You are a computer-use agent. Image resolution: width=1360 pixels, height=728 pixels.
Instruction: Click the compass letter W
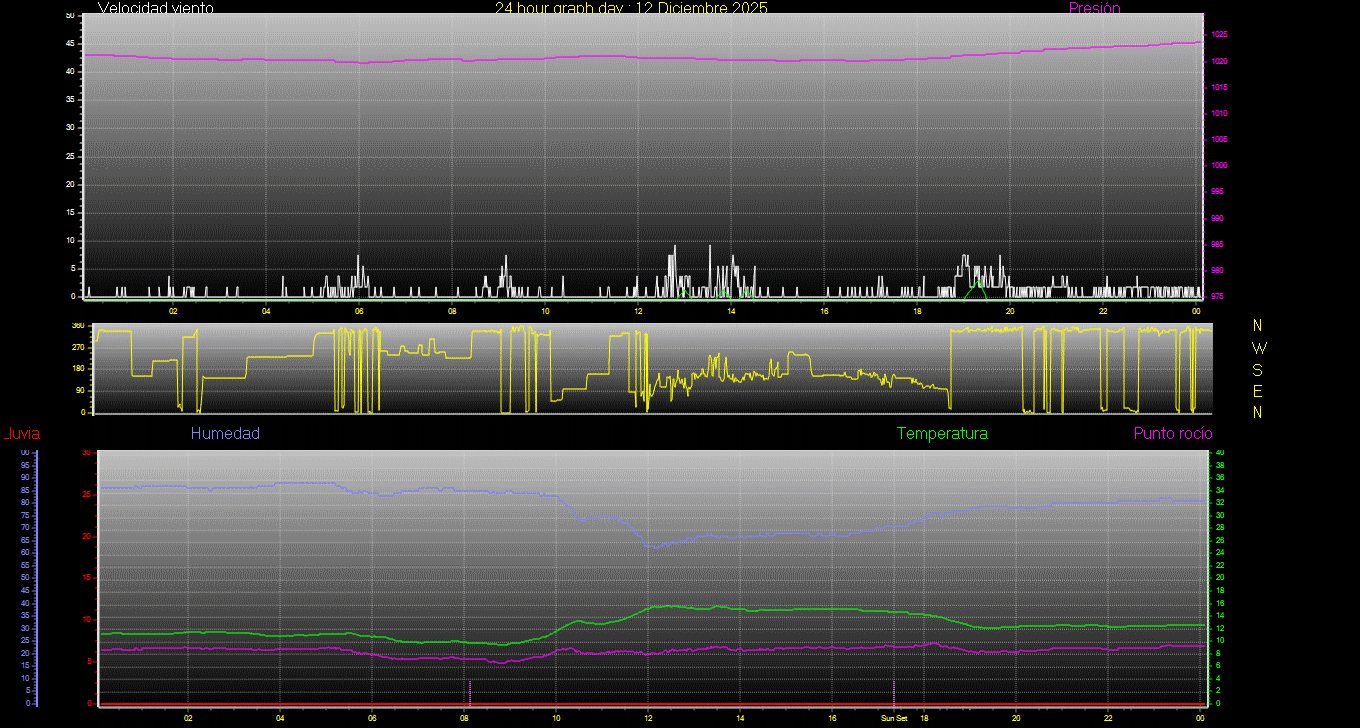tap(1258, 348)
